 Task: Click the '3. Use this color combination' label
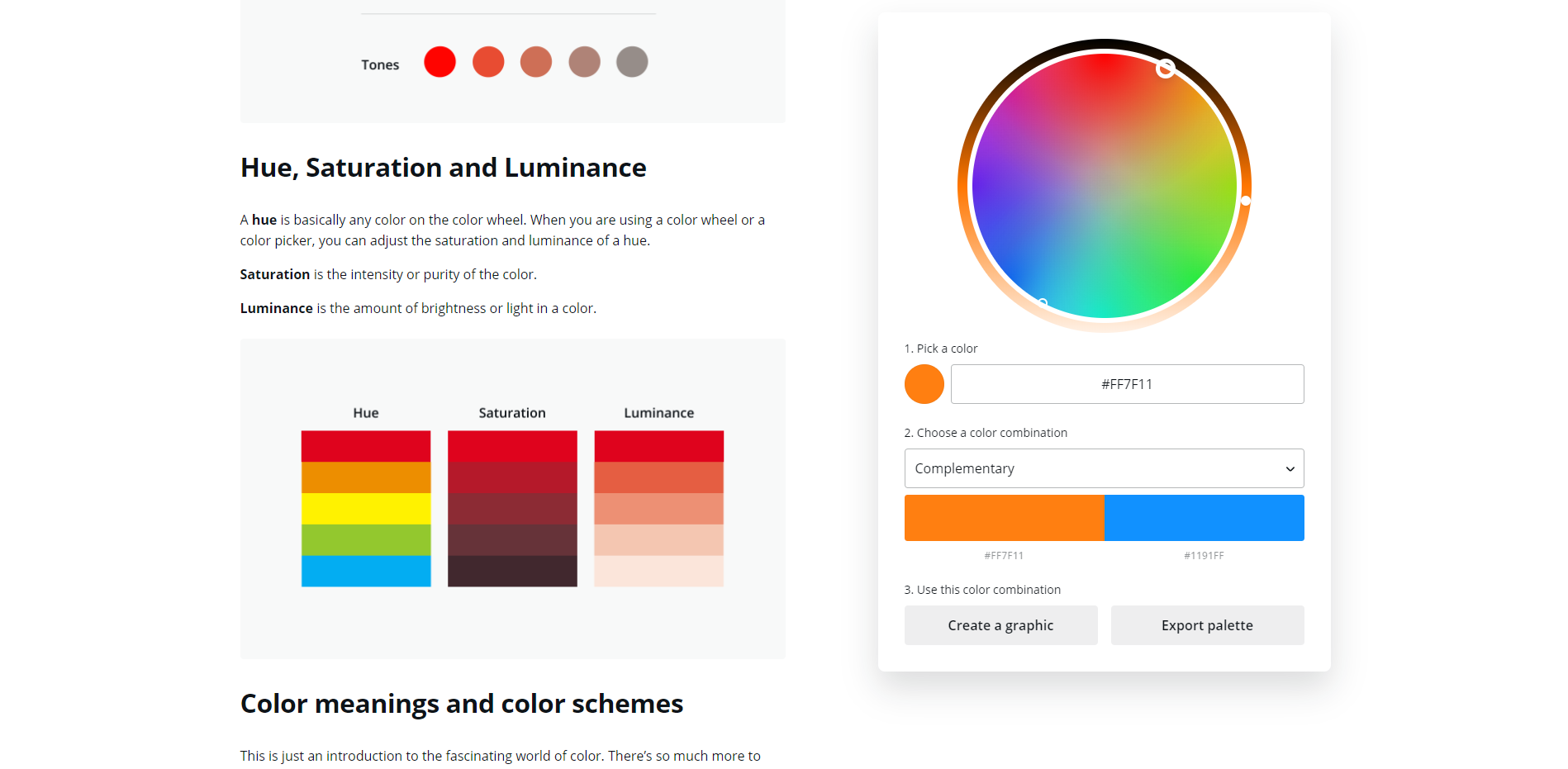tap(982, 590)
